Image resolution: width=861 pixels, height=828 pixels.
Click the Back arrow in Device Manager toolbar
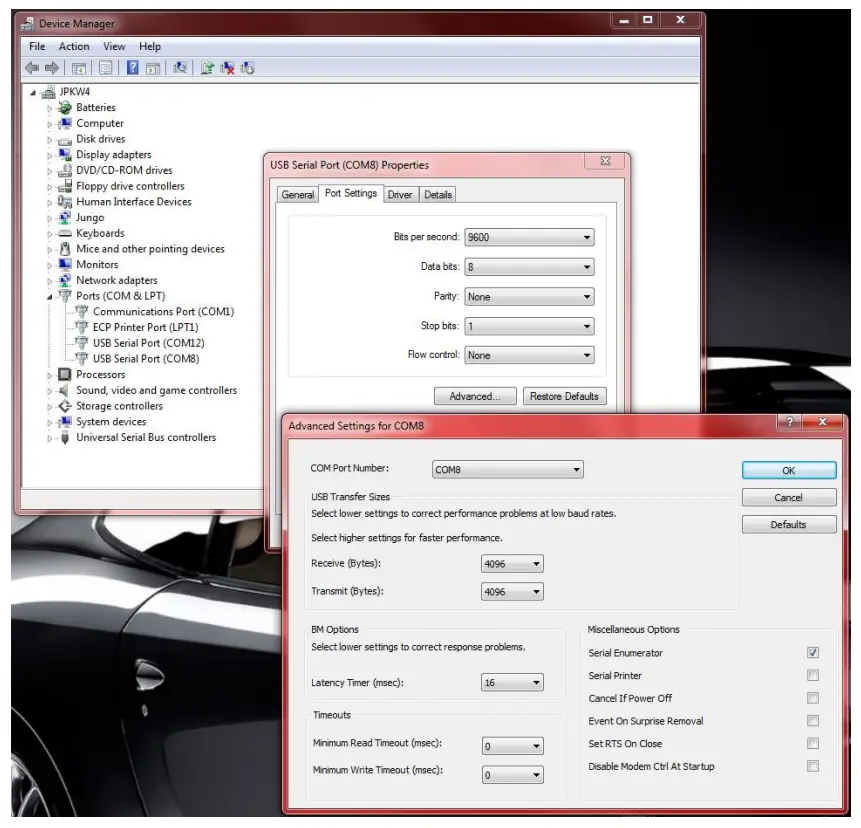point(32,68)
